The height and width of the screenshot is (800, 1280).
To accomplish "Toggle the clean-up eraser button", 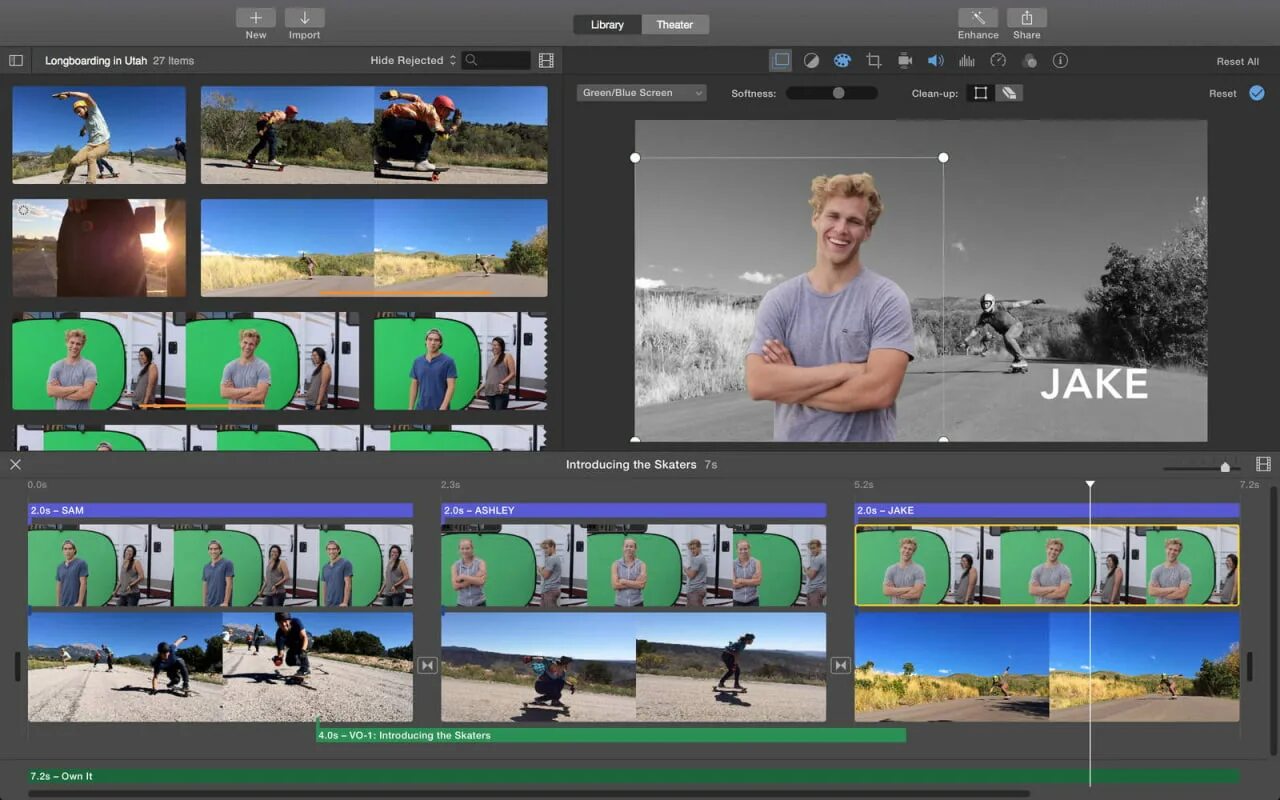I will 1009,93.
